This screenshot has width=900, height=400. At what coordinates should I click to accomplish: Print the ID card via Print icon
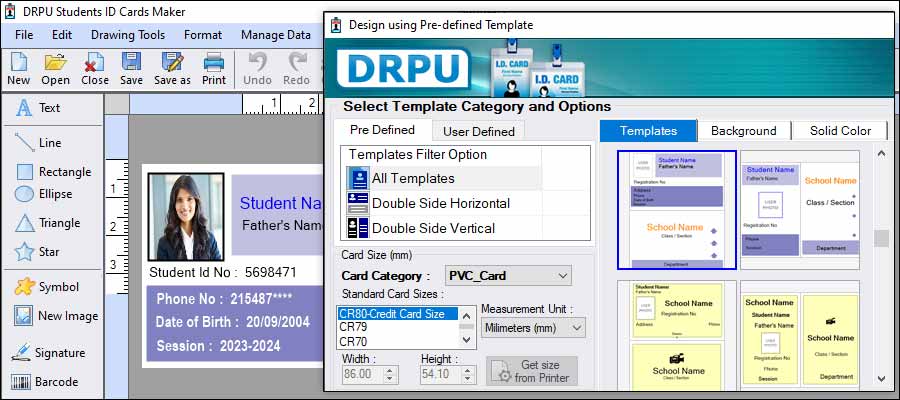tap(214, 69)
